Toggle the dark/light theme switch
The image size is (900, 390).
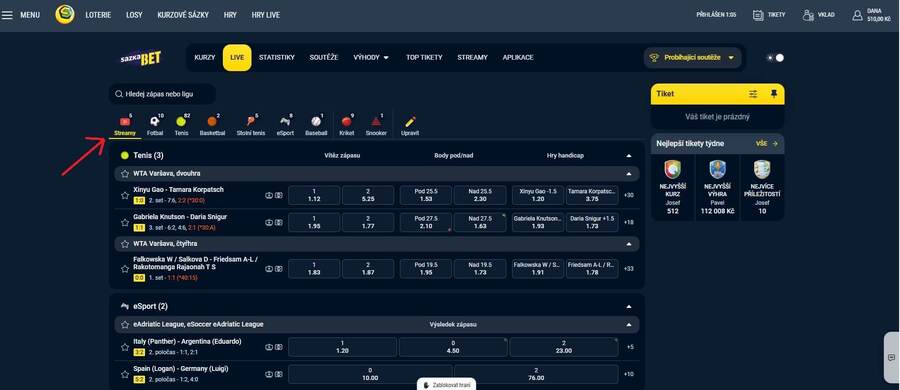tap(775, 57)
